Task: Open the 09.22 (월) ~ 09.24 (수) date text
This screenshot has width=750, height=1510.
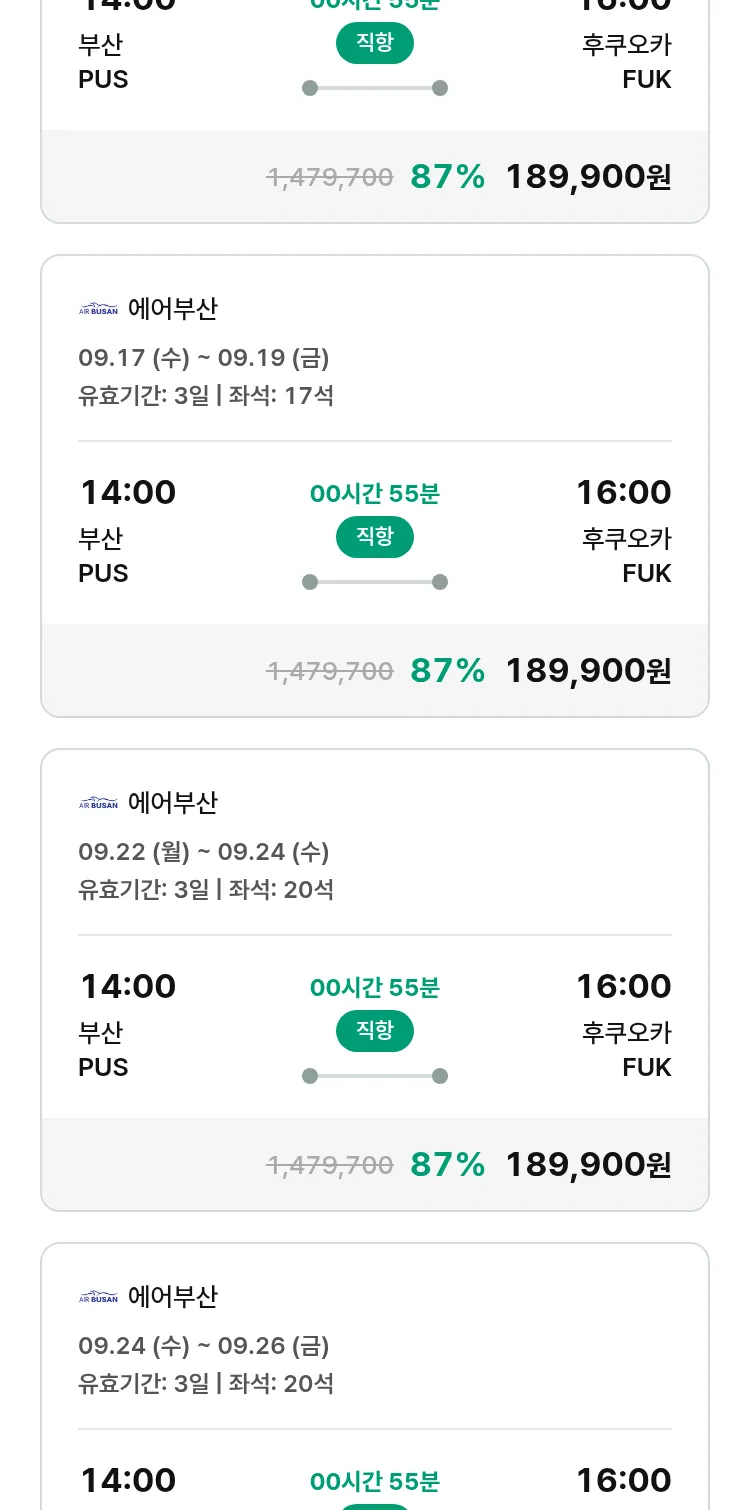Action: 204,852
